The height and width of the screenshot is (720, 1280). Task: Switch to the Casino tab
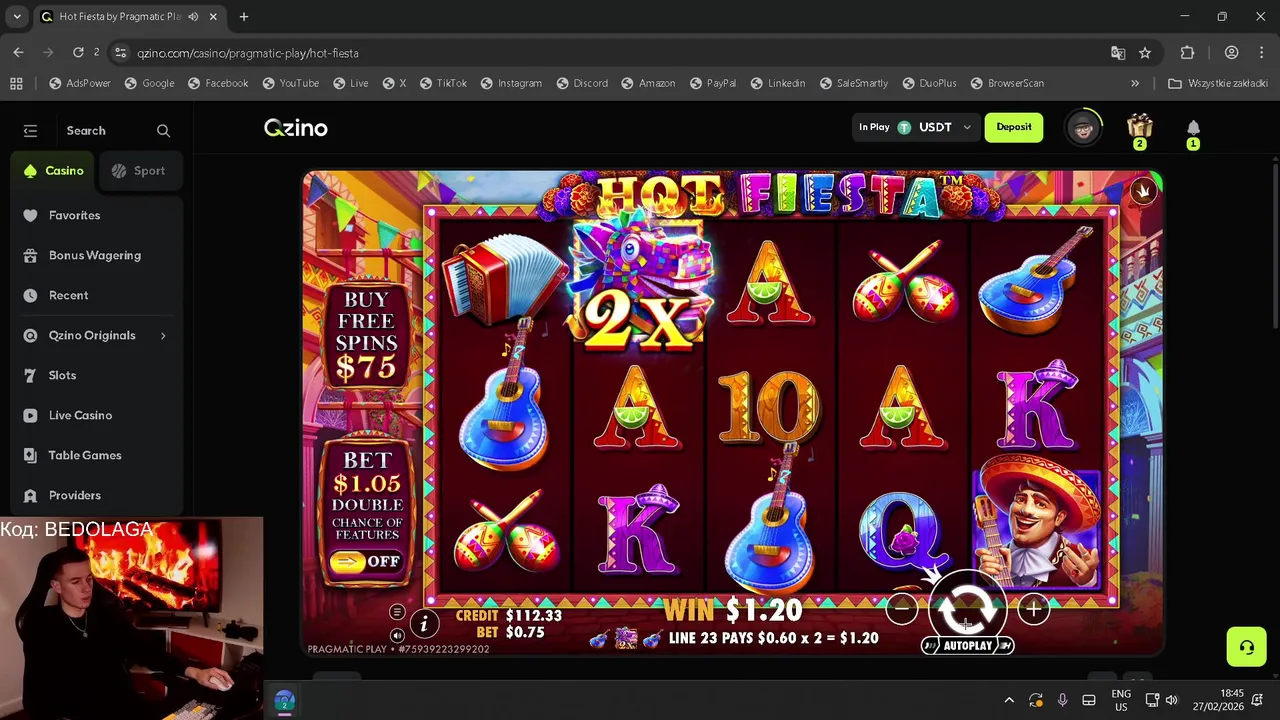(53, 171)
